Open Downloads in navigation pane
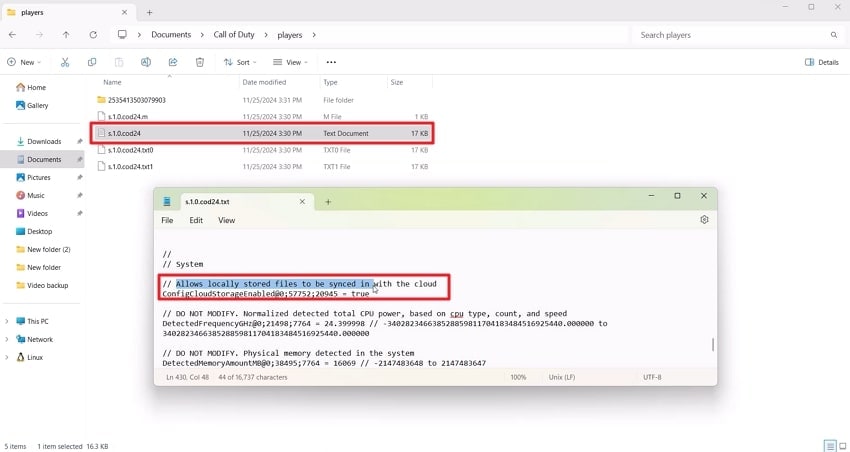The width and height of the screenshot is (850, 452). coord(42,141)
